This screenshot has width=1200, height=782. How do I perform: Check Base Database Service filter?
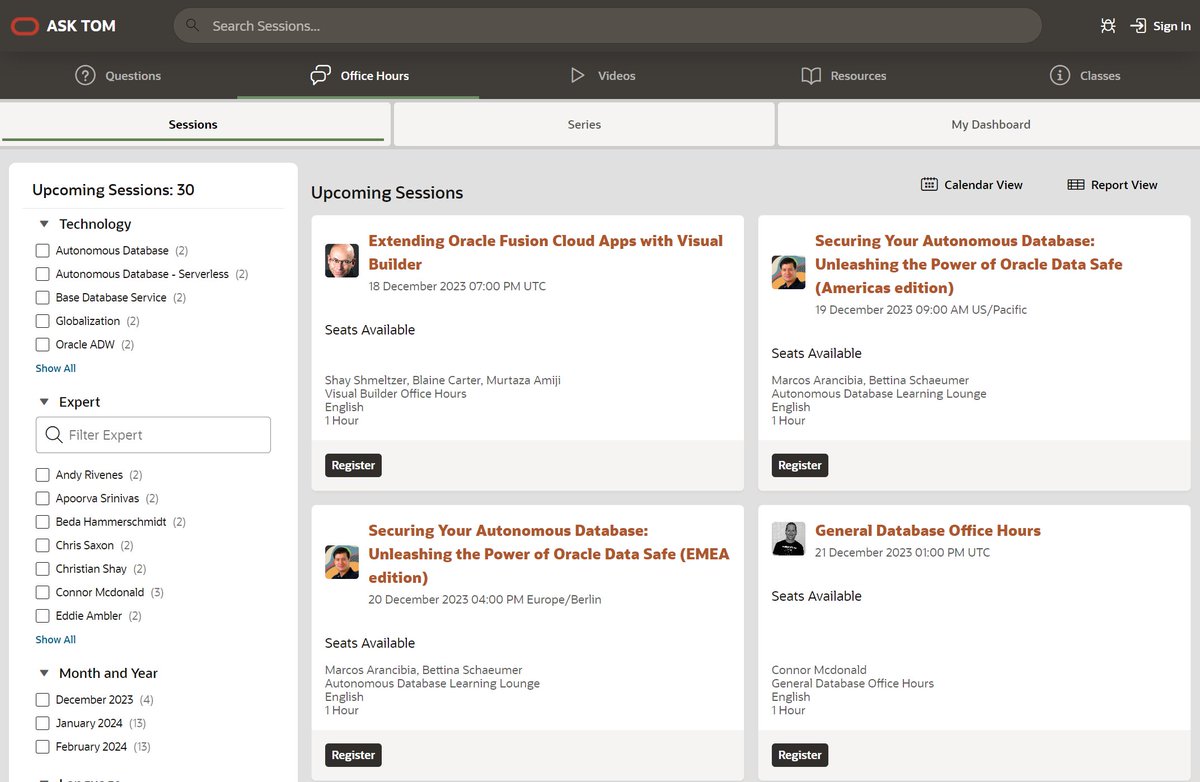pos(42,297)
